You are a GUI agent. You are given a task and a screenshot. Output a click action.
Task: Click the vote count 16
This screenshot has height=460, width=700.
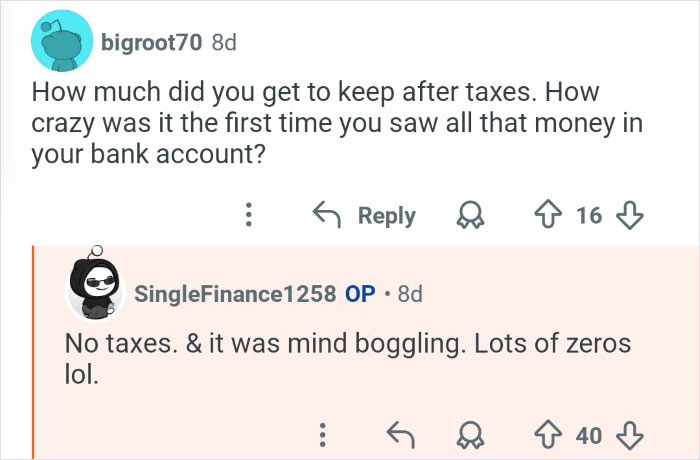[589, 215]
